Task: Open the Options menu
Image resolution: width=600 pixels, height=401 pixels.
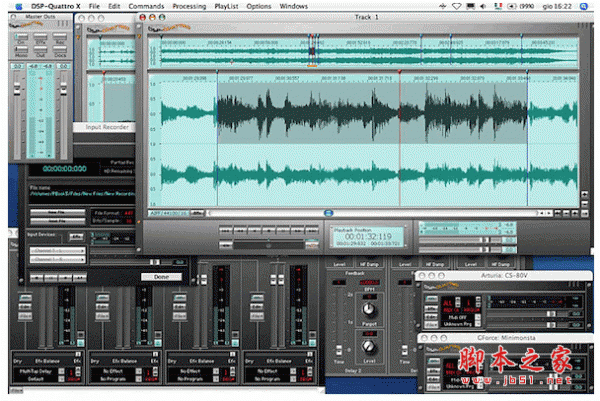Action: pyautogui.click(x=259, y=6)
